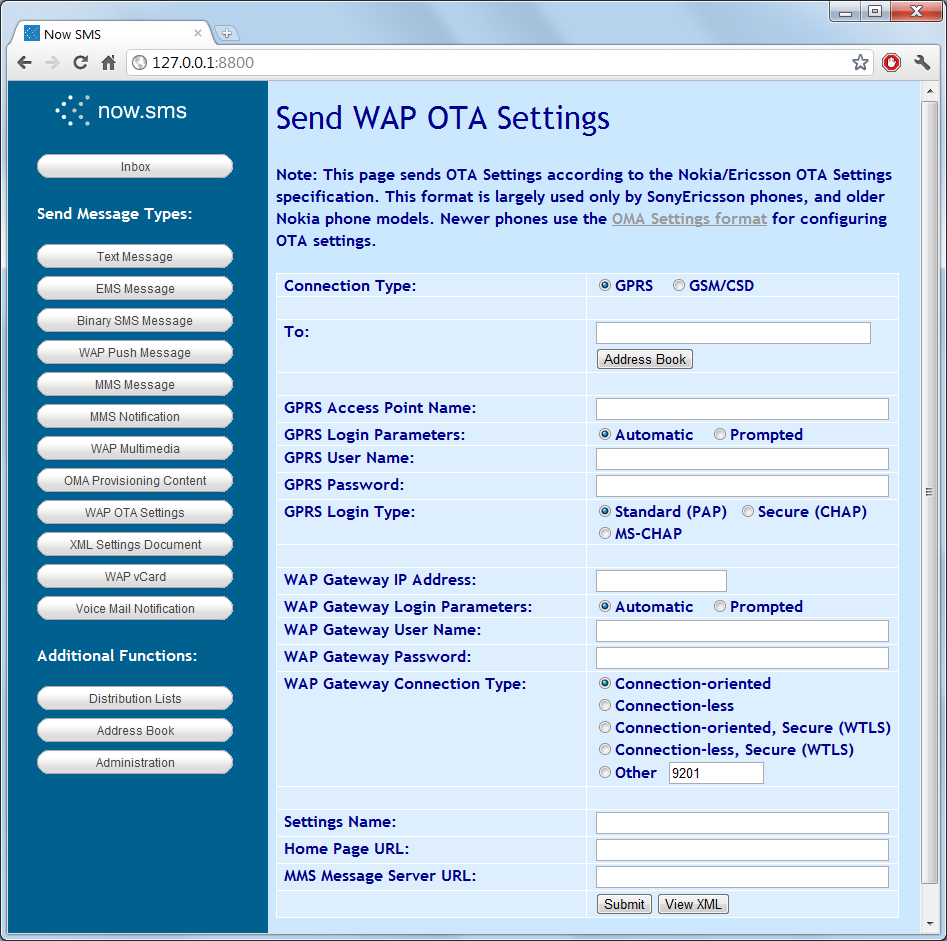This screenshot has height=941, width=947.
Task: Open a new tab button
Action: click(x=227, y=34)
